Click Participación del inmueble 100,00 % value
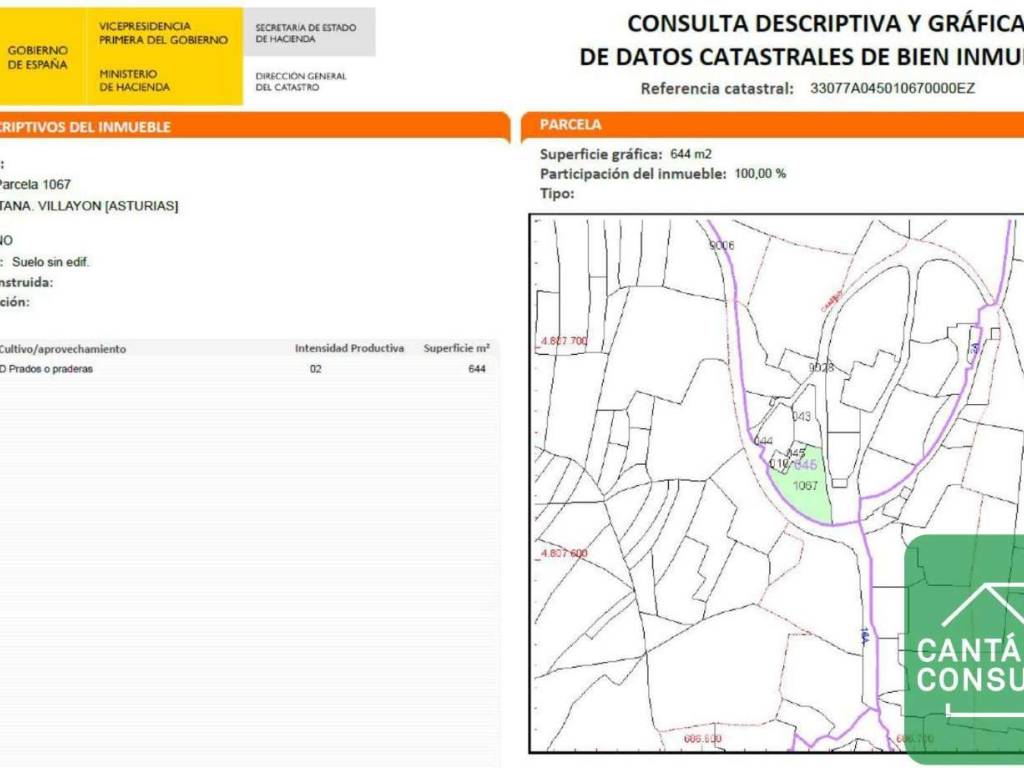The height and width of the screenshot is (768, 1024). tap(760, 174)
